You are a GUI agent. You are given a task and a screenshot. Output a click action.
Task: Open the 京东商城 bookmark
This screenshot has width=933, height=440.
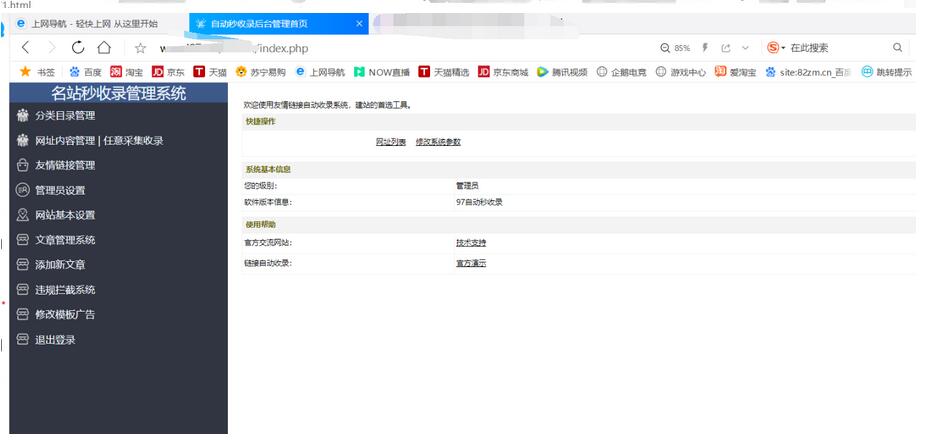click(503, 72)
